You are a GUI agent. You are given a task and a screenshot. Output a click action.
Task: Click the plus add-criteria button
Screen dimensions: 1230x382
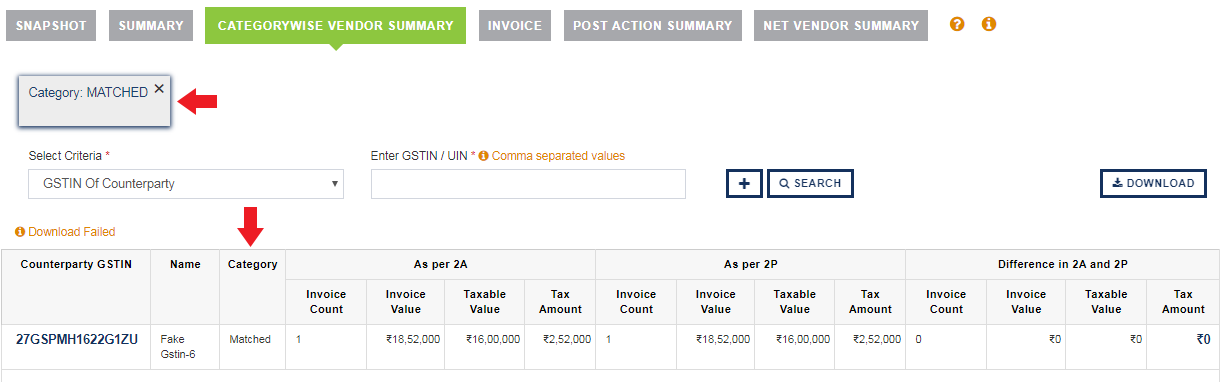pos(744,183)
